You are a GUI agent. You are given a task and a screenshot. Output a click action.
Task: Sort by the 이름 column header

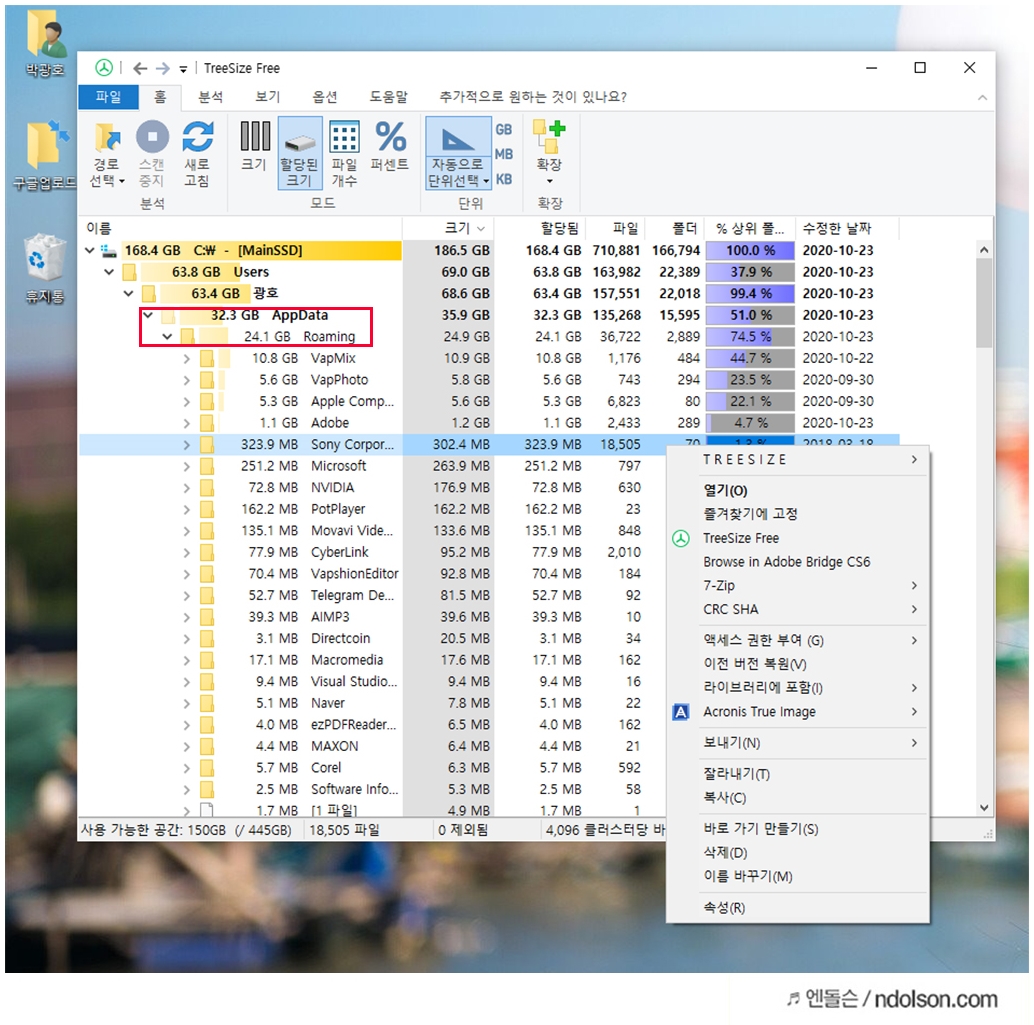coord(241,228)
